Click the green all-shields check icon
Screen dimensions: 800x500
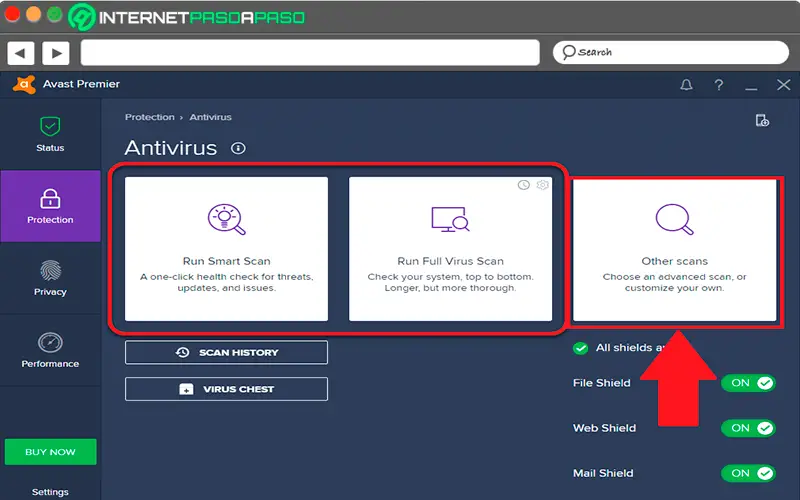580,348
